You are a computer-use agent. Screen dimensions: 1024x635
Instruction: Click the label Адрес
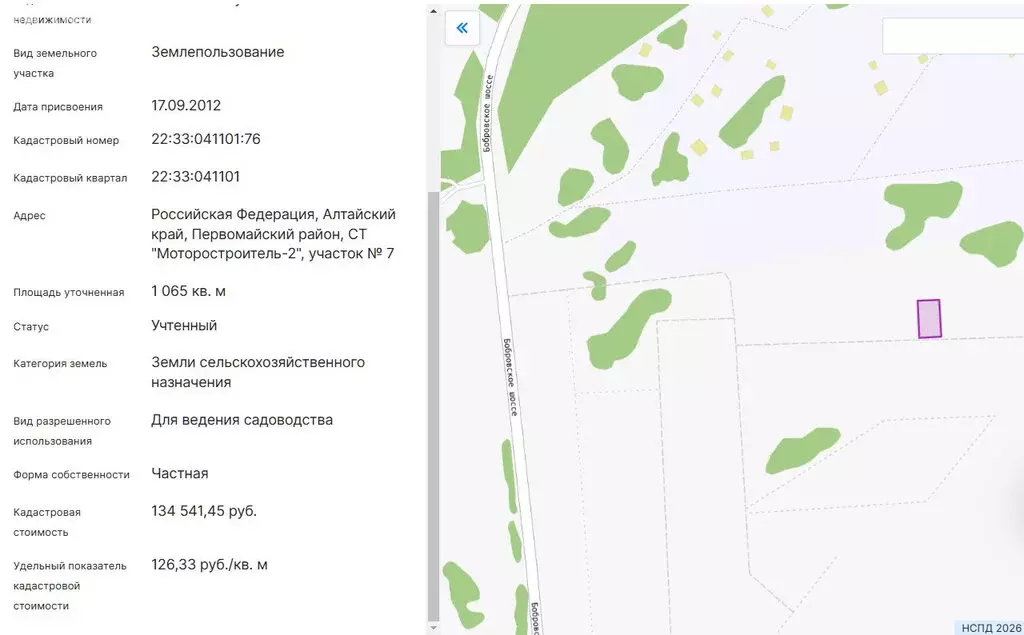pyautogui.click(x=29, y=216)
